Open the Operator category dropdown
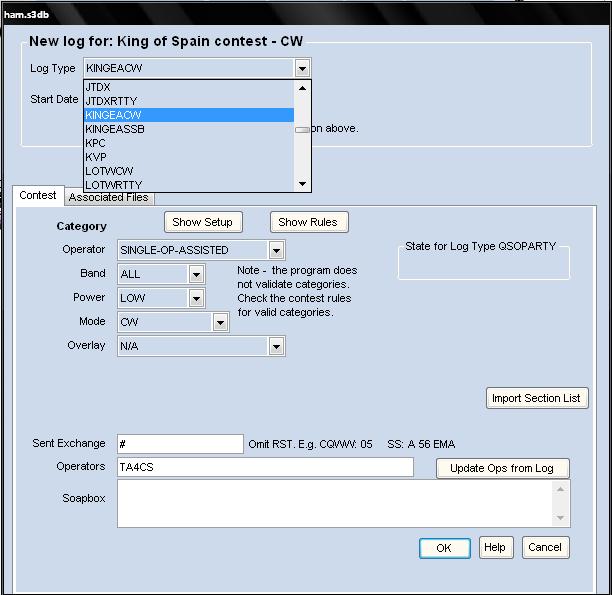 coord(276,250)
